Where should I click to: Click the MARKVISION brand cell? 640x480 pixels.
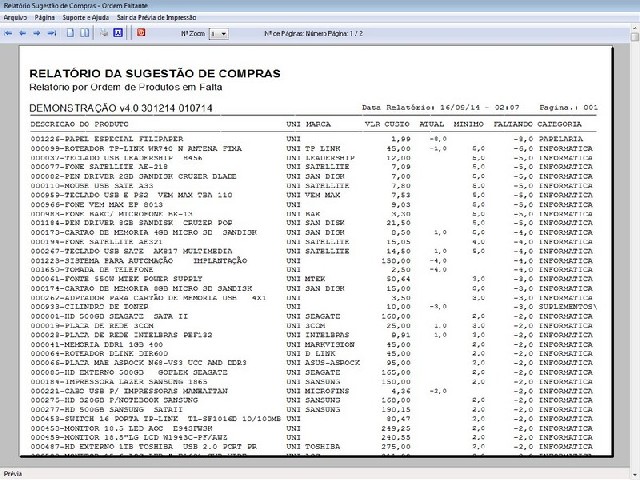tap(330, 344)
